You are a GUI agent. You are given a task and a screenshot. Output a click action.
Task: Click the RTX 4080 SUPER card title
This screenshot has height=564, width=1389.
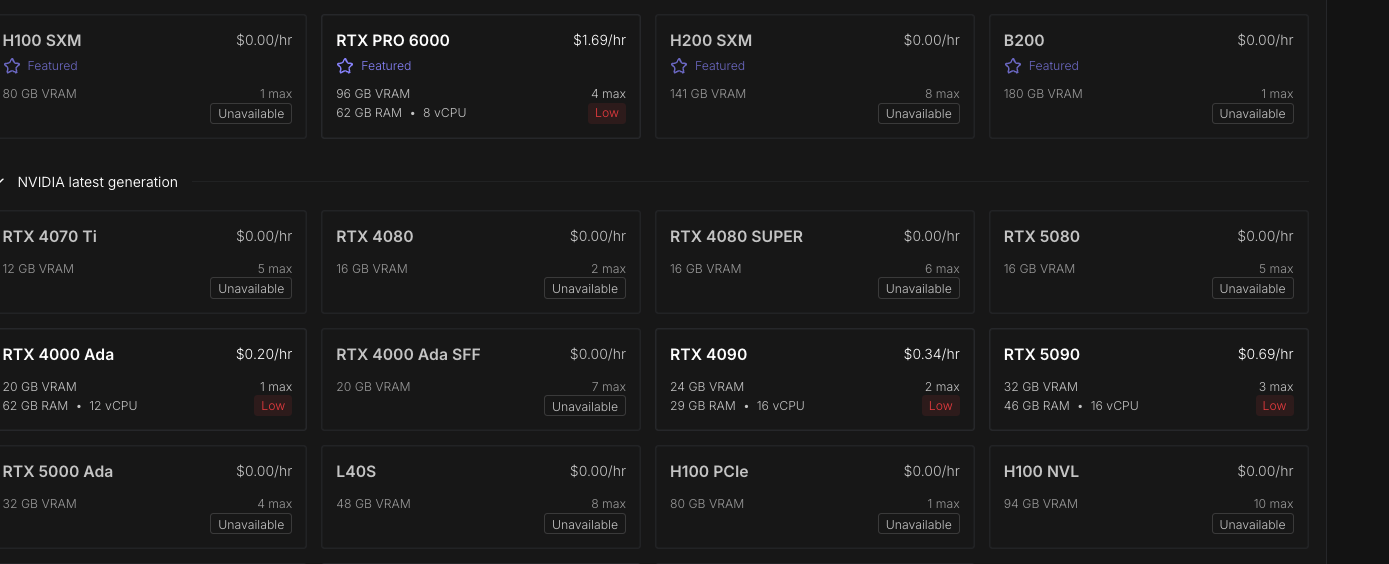(x=737, y=237)
